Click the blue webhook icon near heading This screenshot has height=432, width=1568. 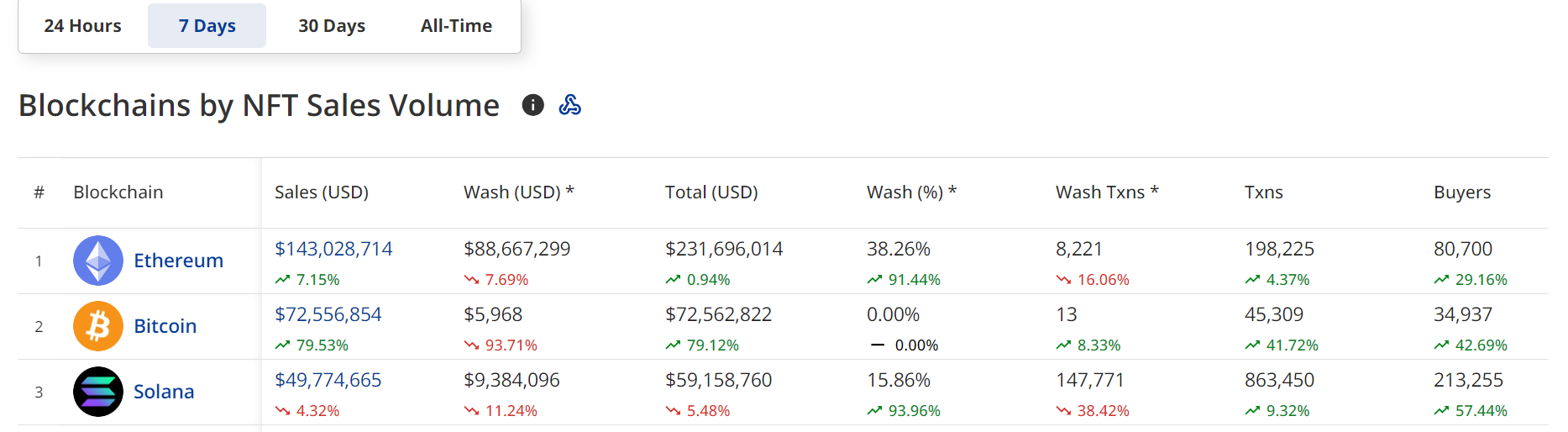(x=569, y=105)
